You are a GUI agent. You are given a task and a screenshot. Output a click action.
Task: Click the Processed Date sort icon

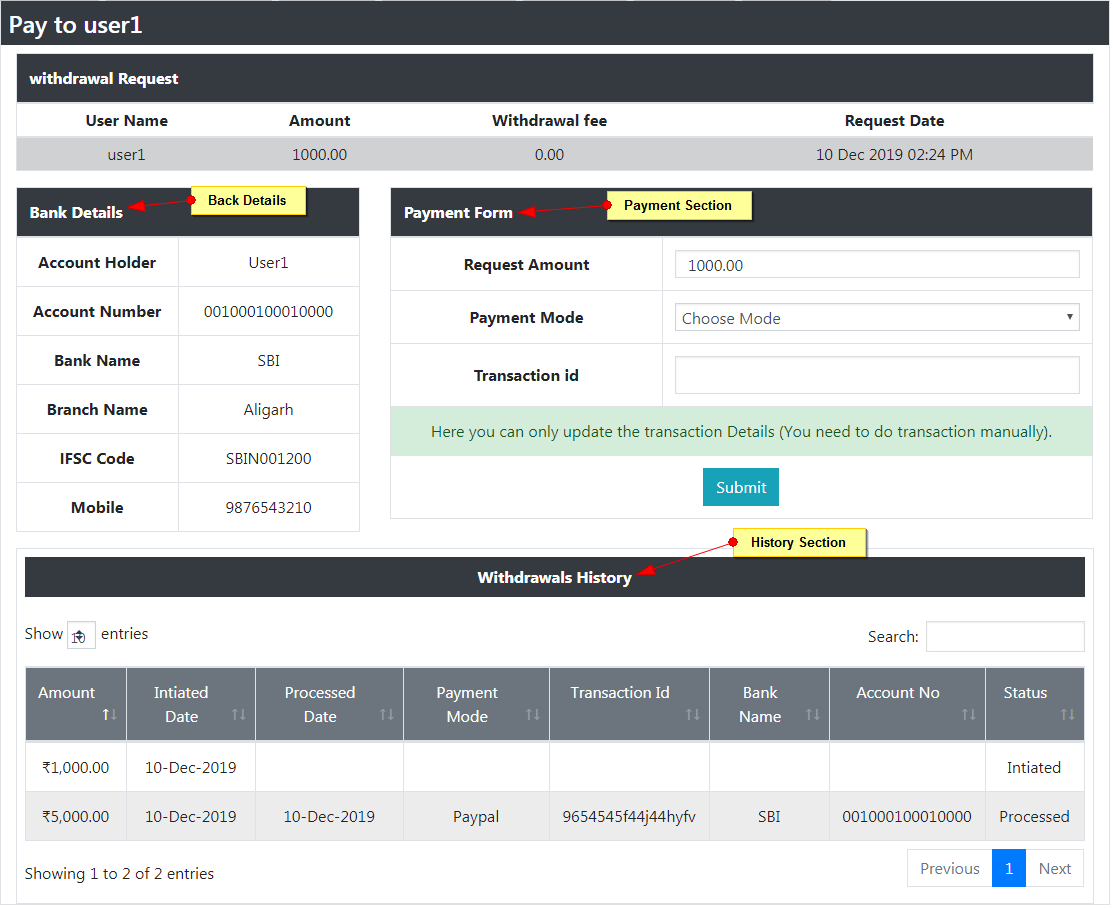click(x=386, y=716)
